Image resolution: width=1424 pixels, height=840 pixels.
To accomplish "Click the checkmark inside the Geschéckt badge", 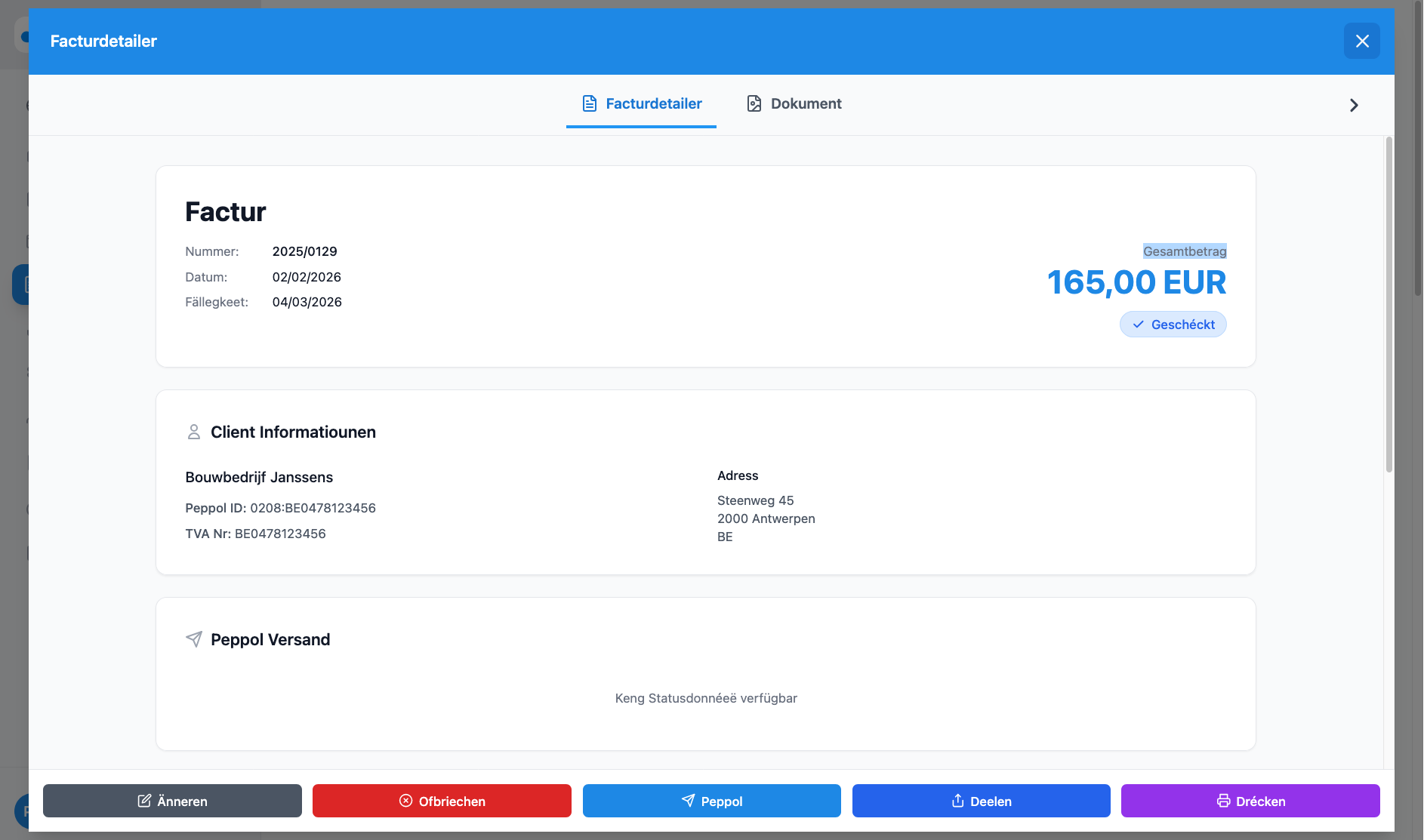I will point(1137,325).
